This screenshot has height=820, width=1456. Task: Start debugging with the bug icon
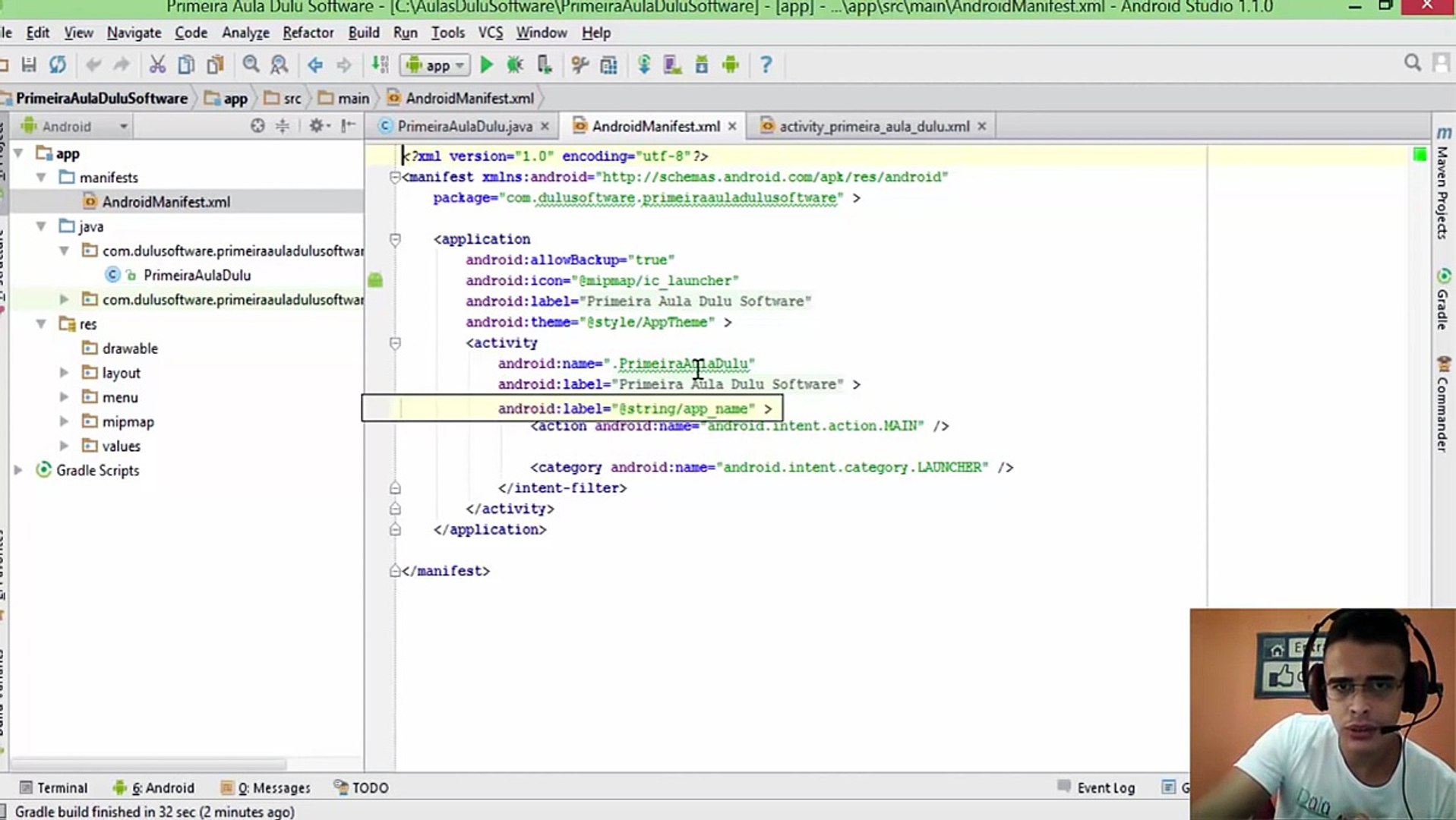click(x=515, y=65)
